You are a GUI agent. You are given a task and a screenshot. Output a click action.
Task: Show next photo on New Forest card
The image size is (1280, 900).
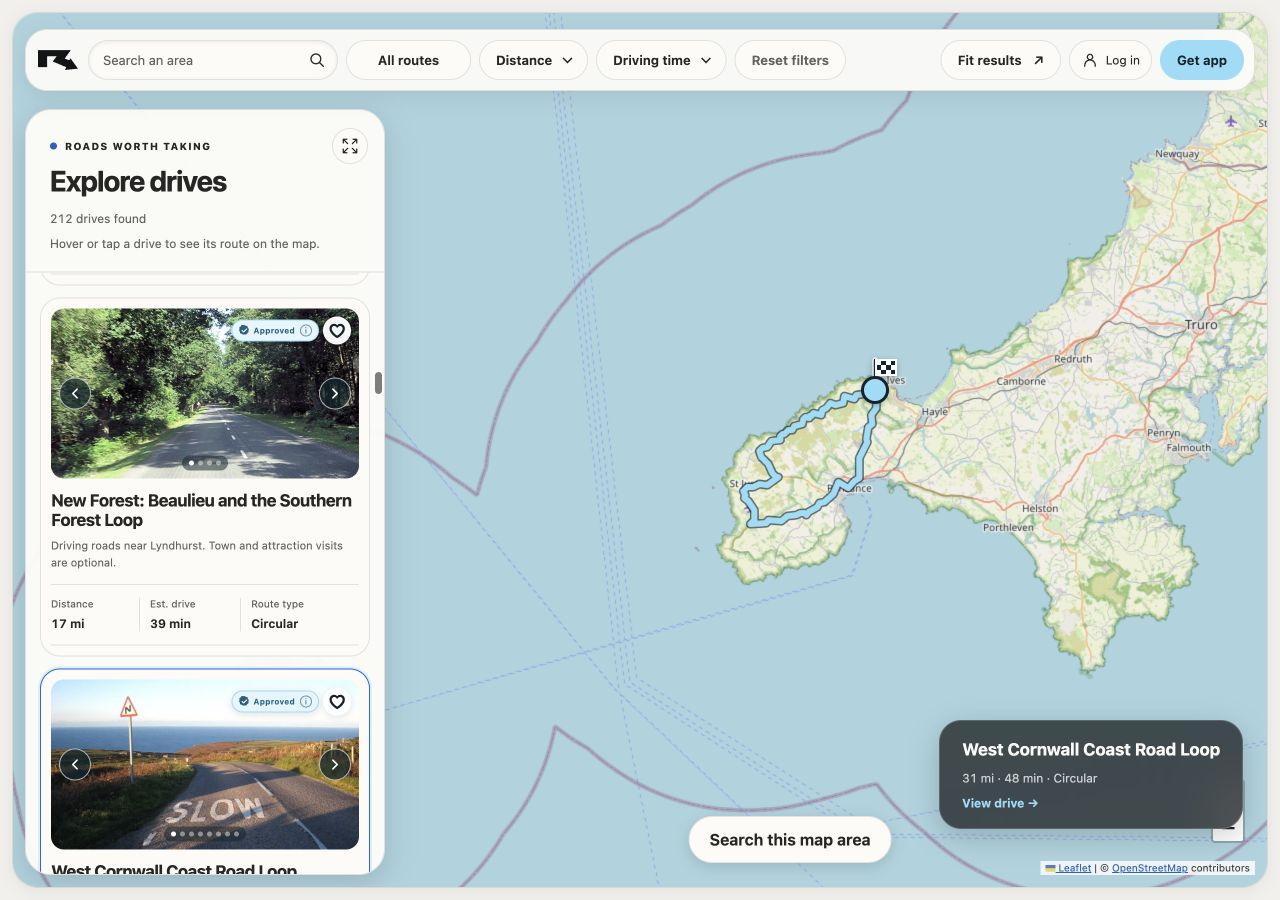[335, 393]
